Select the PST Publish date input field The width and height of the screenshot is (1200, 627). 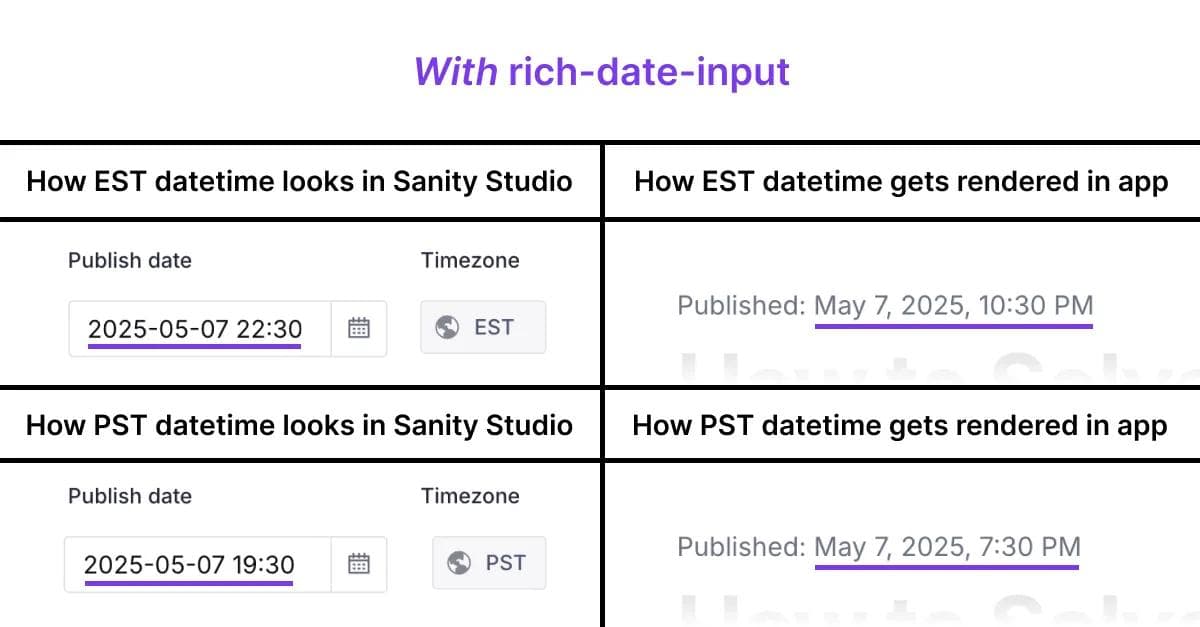pyautogui.click(x=192, y=564)
